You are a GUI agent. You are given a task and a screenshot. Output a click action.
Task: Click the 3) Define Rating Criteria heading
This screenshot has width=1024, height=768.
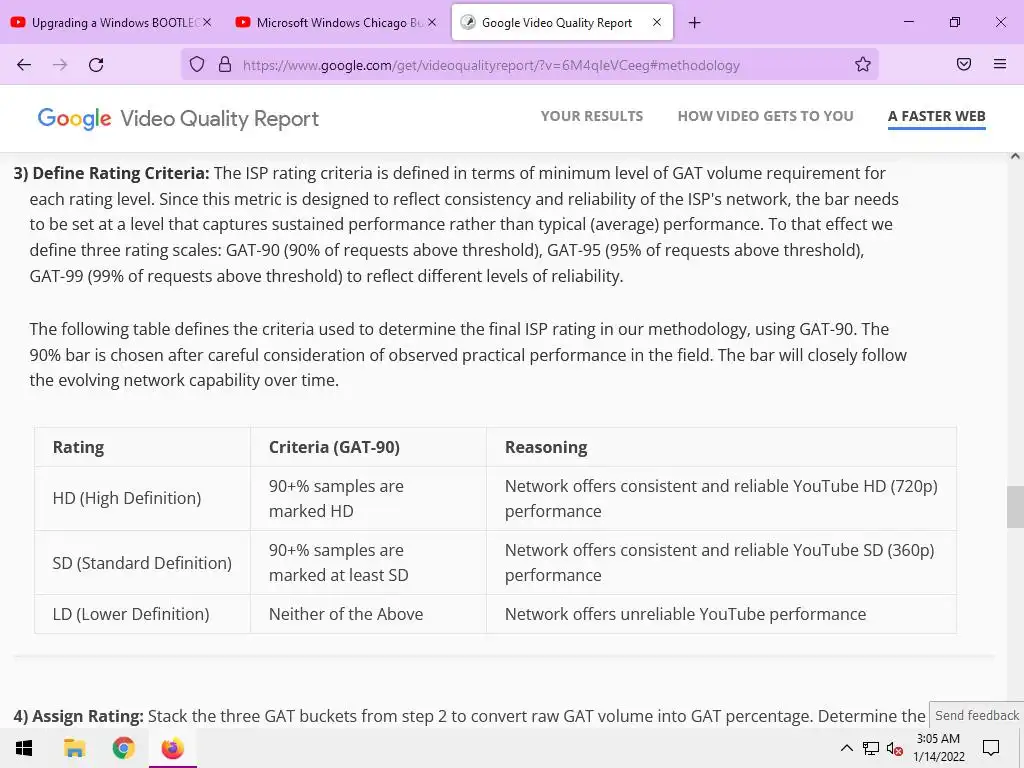coord(112,173)
